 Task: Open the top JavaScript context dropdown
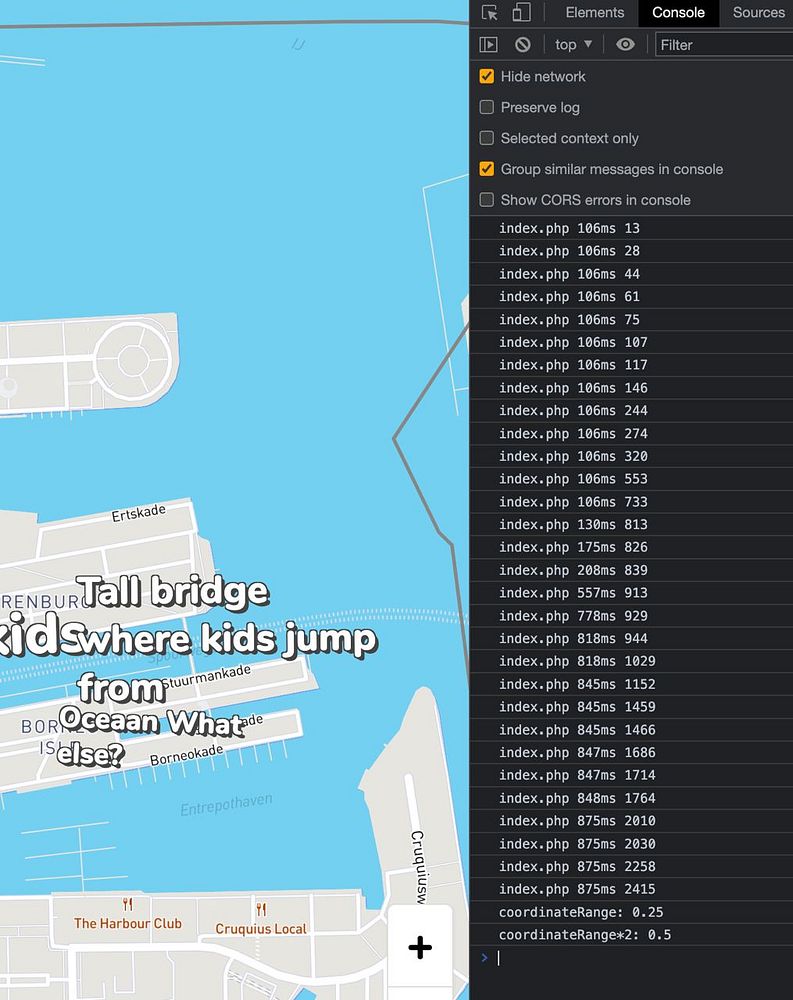tap(574, 45)
